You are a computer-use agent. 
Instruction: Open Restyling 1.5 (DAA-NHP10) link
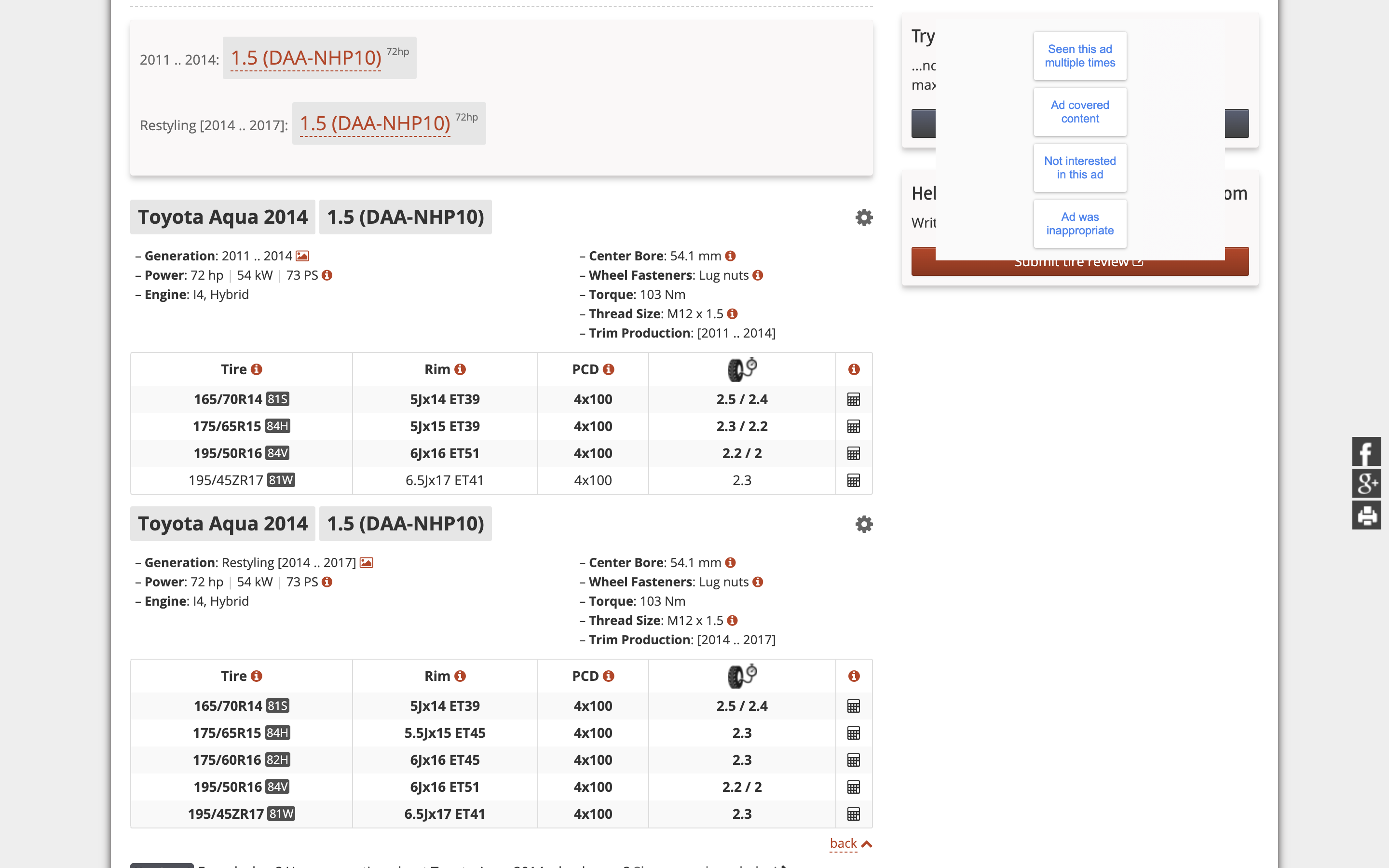[x=375, y=123]
